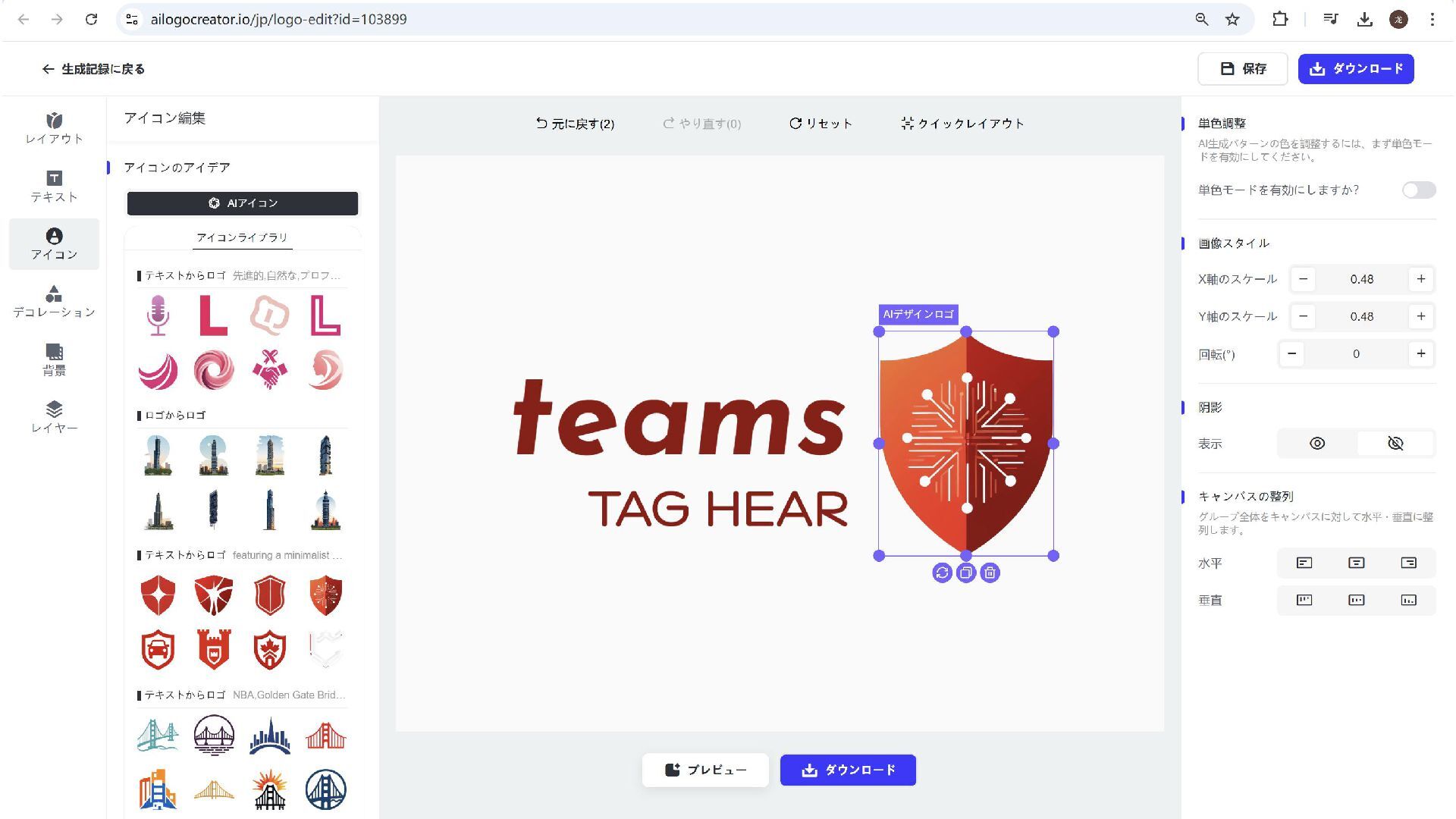1456x819 pixels.
Task: Select the teams text on canvas
Action: coord(679,417)
